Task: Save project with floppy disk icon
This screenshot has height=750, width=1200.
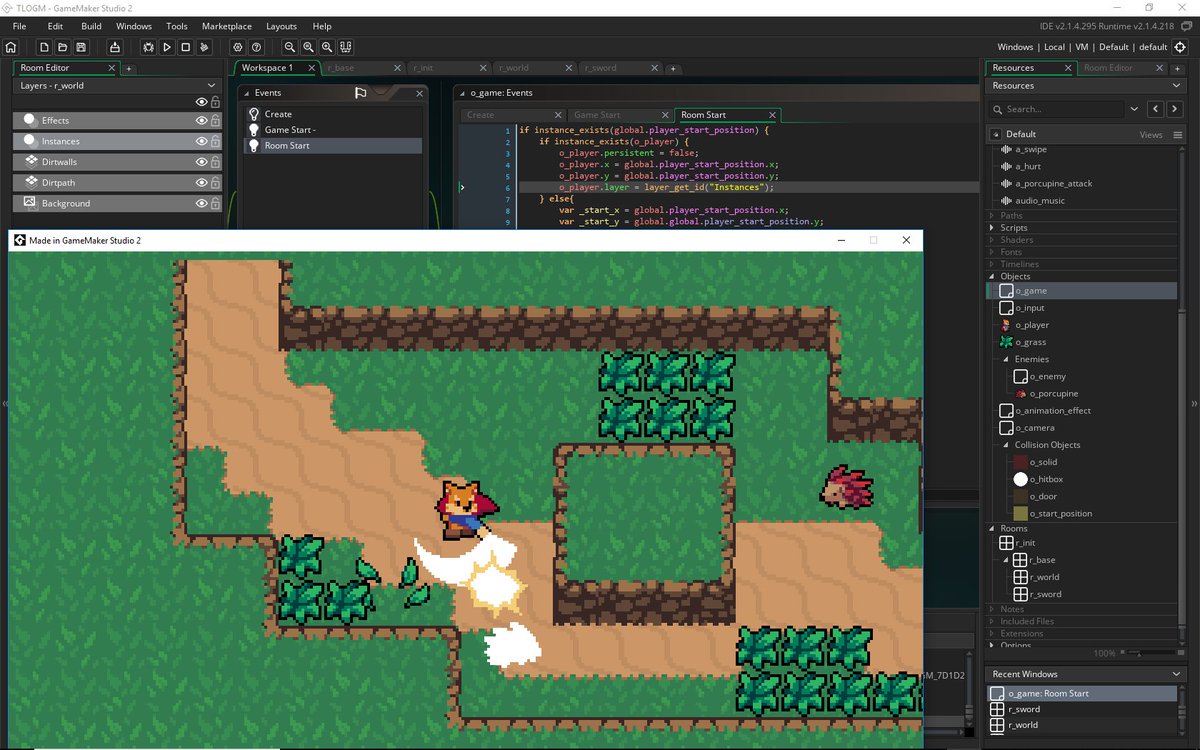Action: [x=81, y=47]
